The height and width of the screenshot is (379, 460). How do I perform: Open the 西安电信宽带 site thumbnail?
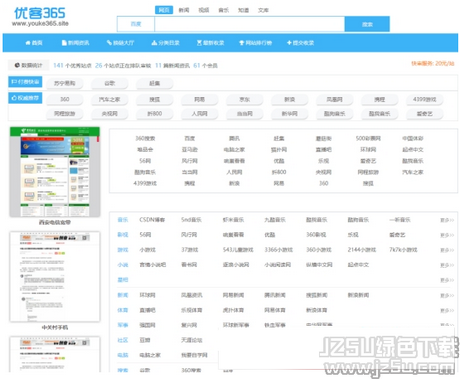(55, 172)
